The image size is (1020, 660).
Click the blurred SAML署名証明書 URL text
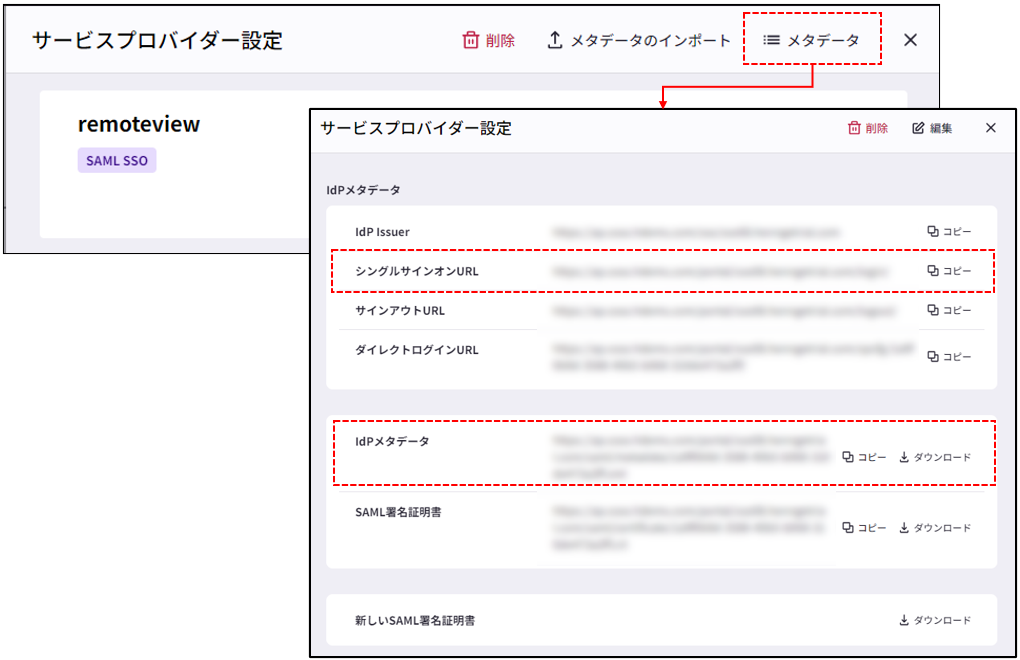(x=690, y=528)
